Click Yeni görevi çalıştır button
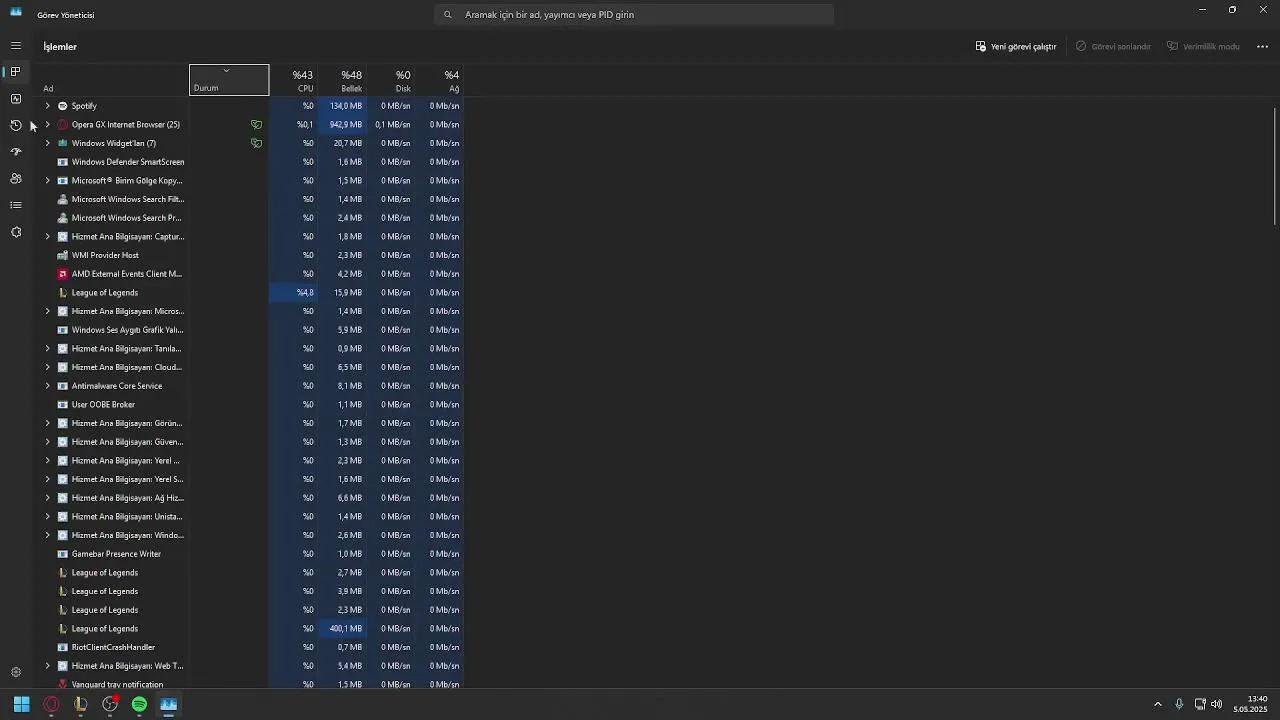Image resolution: width=1280 pixels, height=720 pixels. coord(1016,47)
